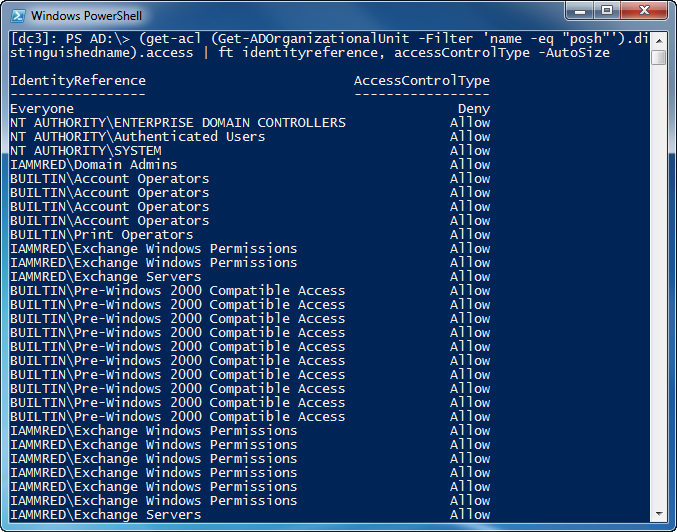Click the NT AUTHORITY\SYSTEM entry

(86, 150)
